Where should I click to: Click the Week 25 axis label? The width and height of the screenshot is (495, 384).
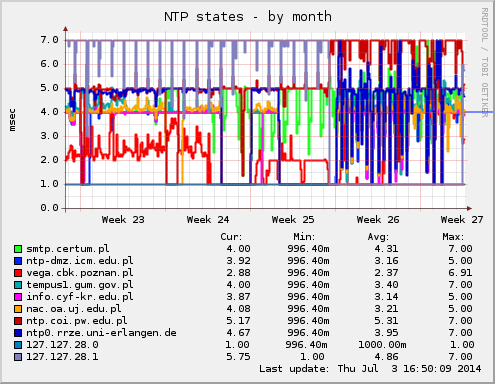[293, 220]
